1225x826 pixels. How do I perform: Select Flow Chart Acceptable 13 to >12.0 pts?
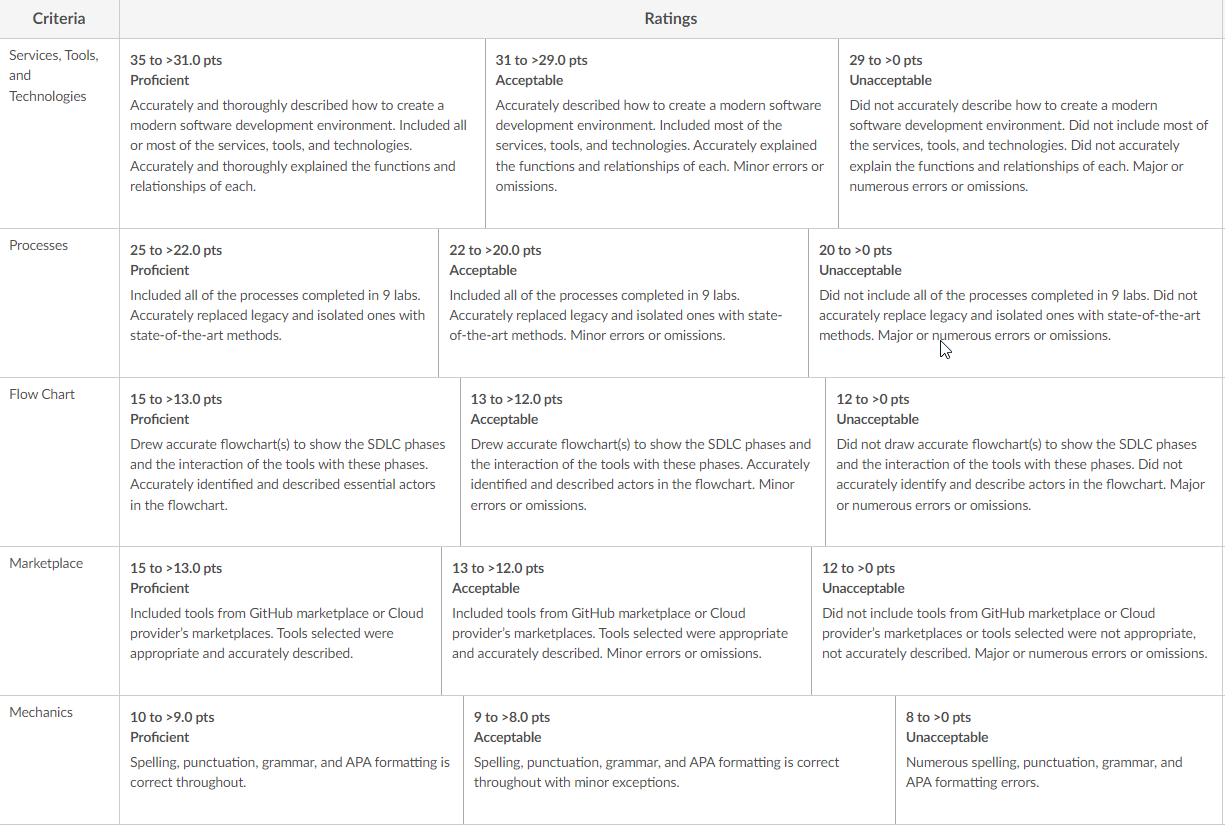[x=643, y=462]
